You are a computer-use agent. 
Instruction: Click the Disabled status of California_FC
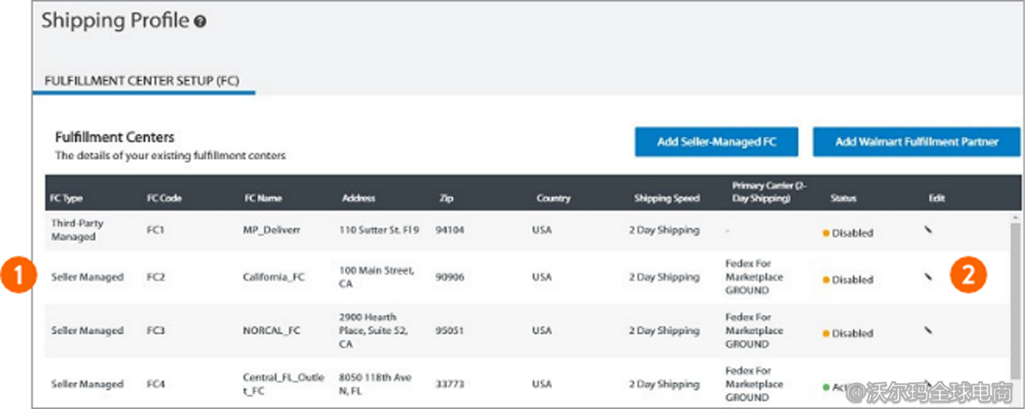(x=852, y=280)
